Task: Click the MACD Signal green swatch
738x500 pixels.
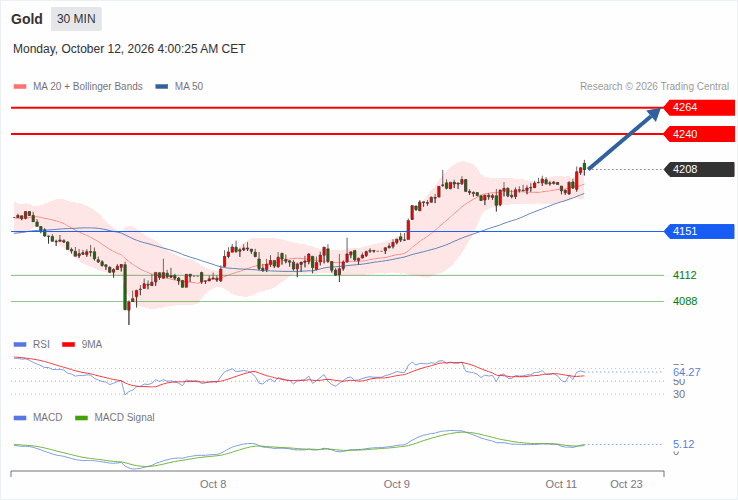Action: pos(82,418)
